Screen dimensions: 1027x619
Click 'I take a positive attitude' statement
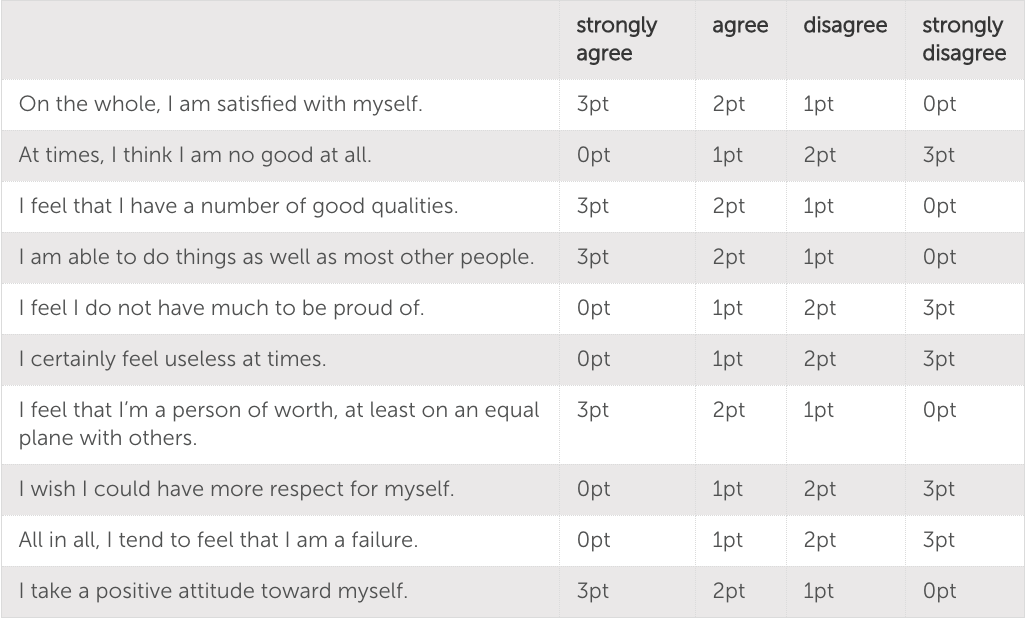pos(213,592)
